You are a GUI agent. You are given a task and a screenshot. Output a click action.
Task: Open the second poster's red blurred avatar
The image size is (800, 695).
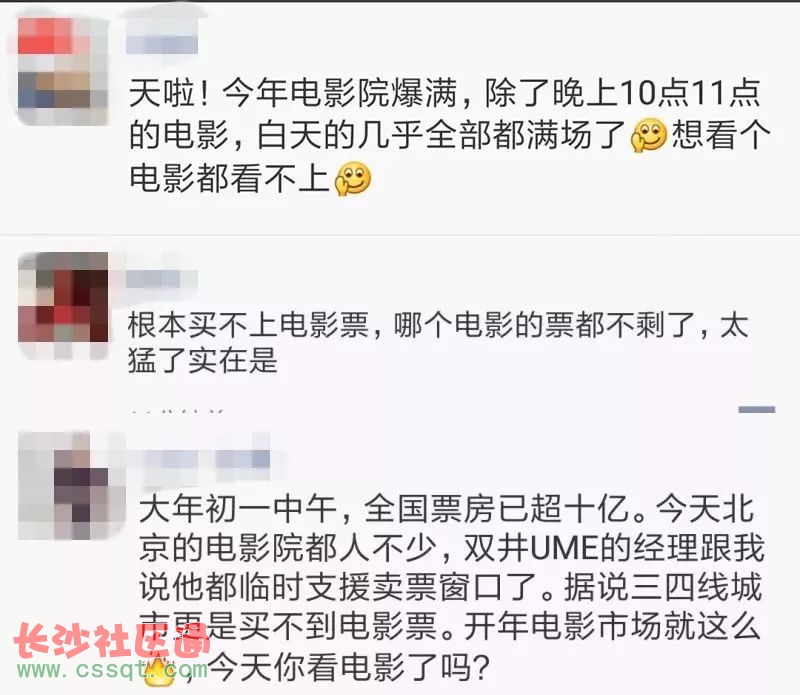tap(63, 304)
